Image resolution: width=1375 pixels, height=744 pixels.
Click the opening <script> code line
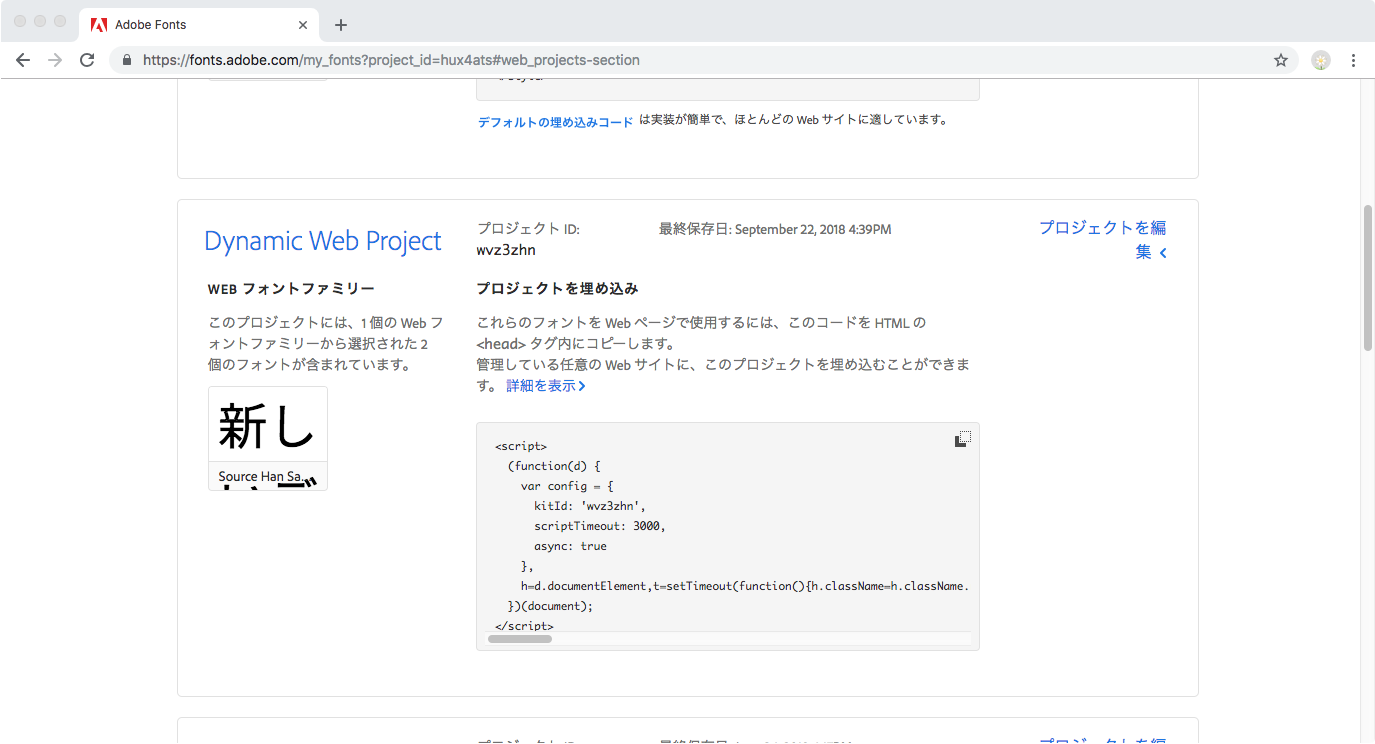click(x=521, y=446)
